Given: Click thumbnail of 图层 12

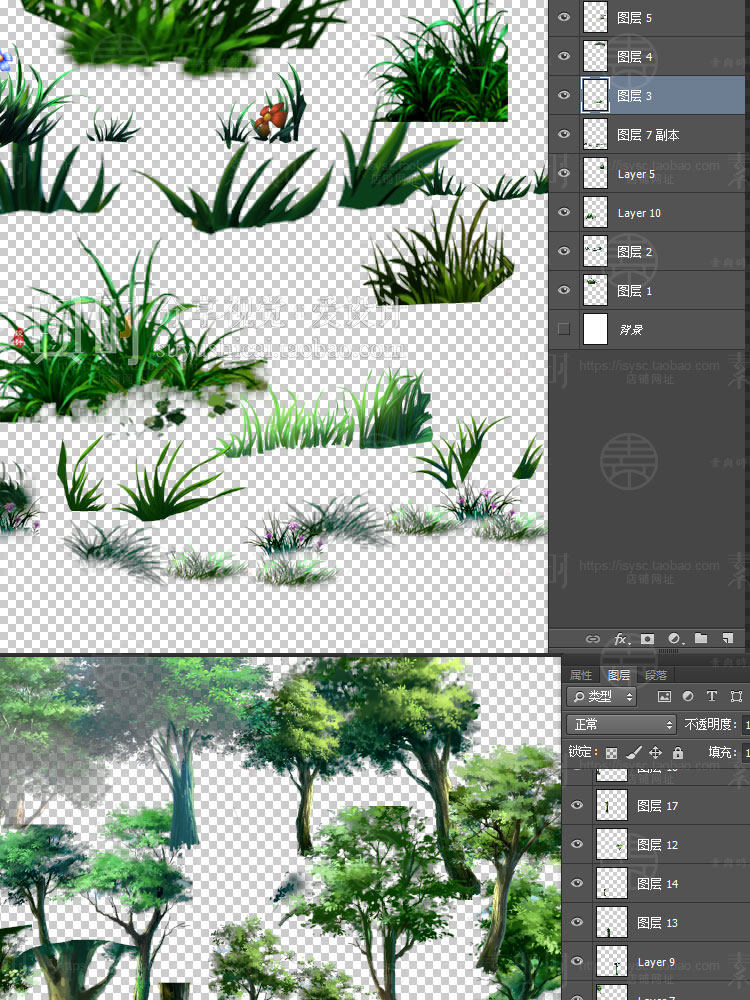Looking at the screenshot, I should 611,844.
